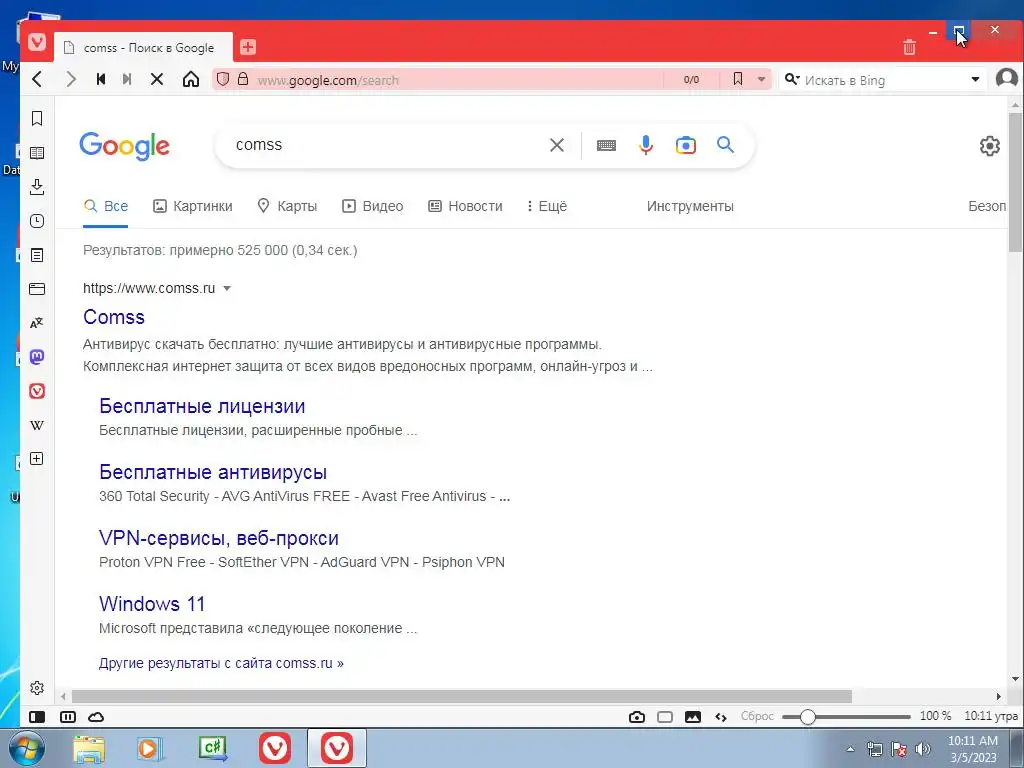Reset zoom with the Сброс button
1024x768 pixels.
pyautogui.click(x=757, y=716)
